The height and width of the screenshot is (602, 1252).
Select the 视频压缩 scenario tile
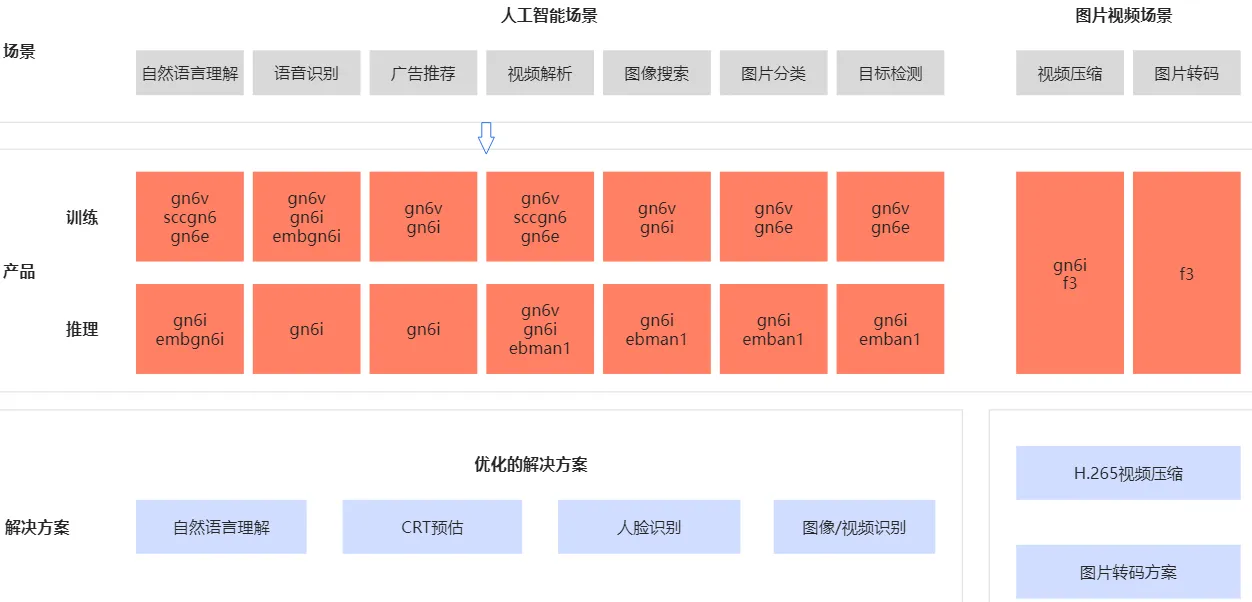(1069, 72)
